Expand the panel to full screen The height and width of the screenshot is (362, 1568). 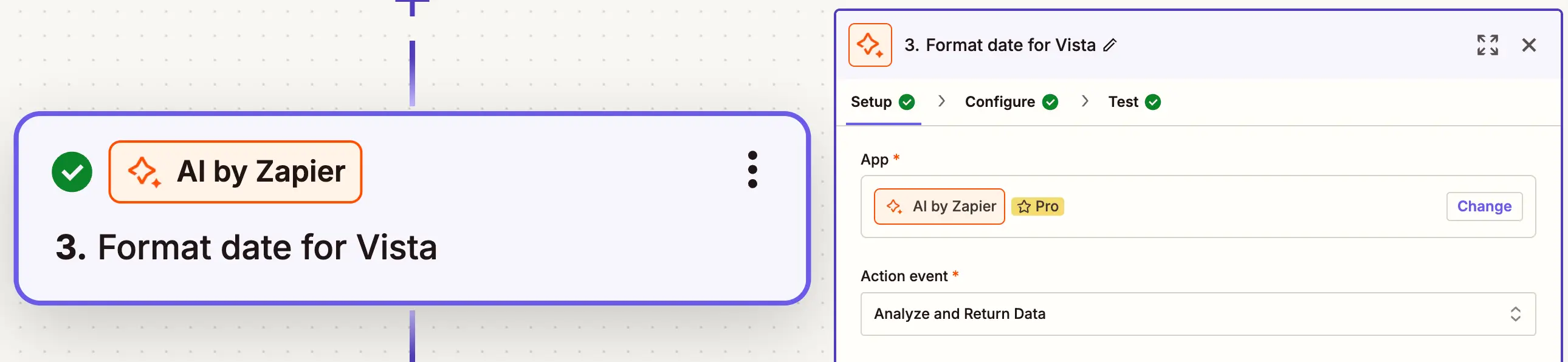1487,45
